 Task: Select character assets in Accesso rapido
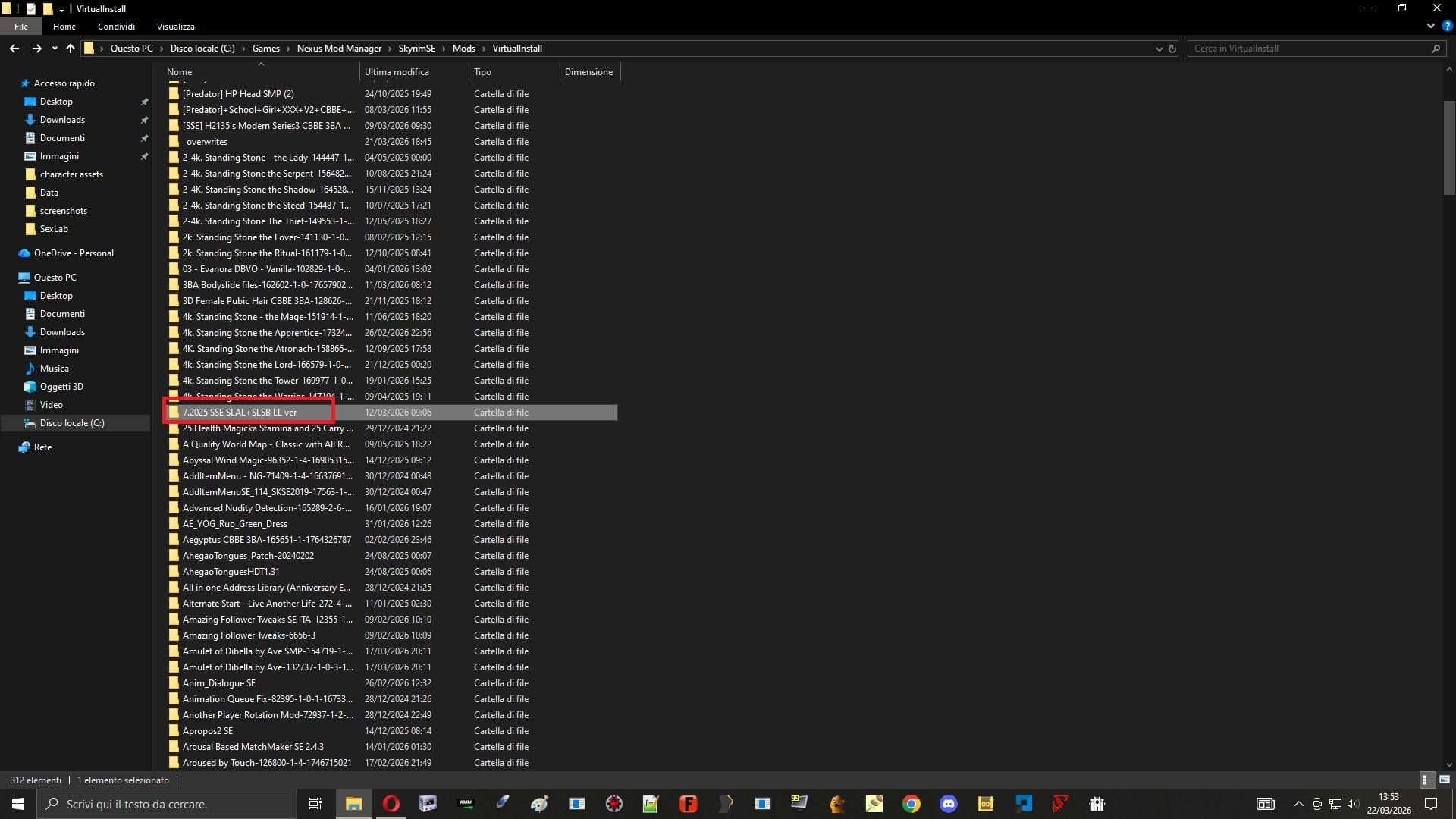pos(71,174)
